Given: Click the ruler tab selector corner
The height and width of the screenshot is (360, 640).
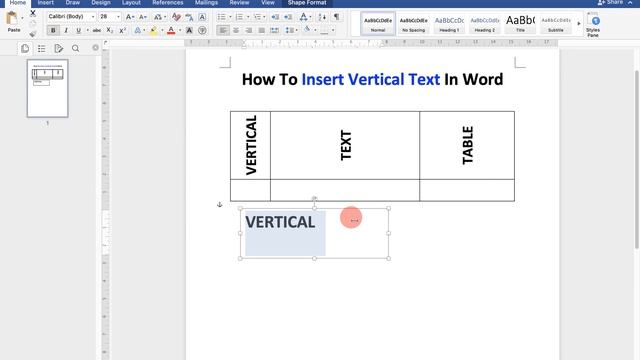Looking at the screenshot, I should click(x=106, y=43).
